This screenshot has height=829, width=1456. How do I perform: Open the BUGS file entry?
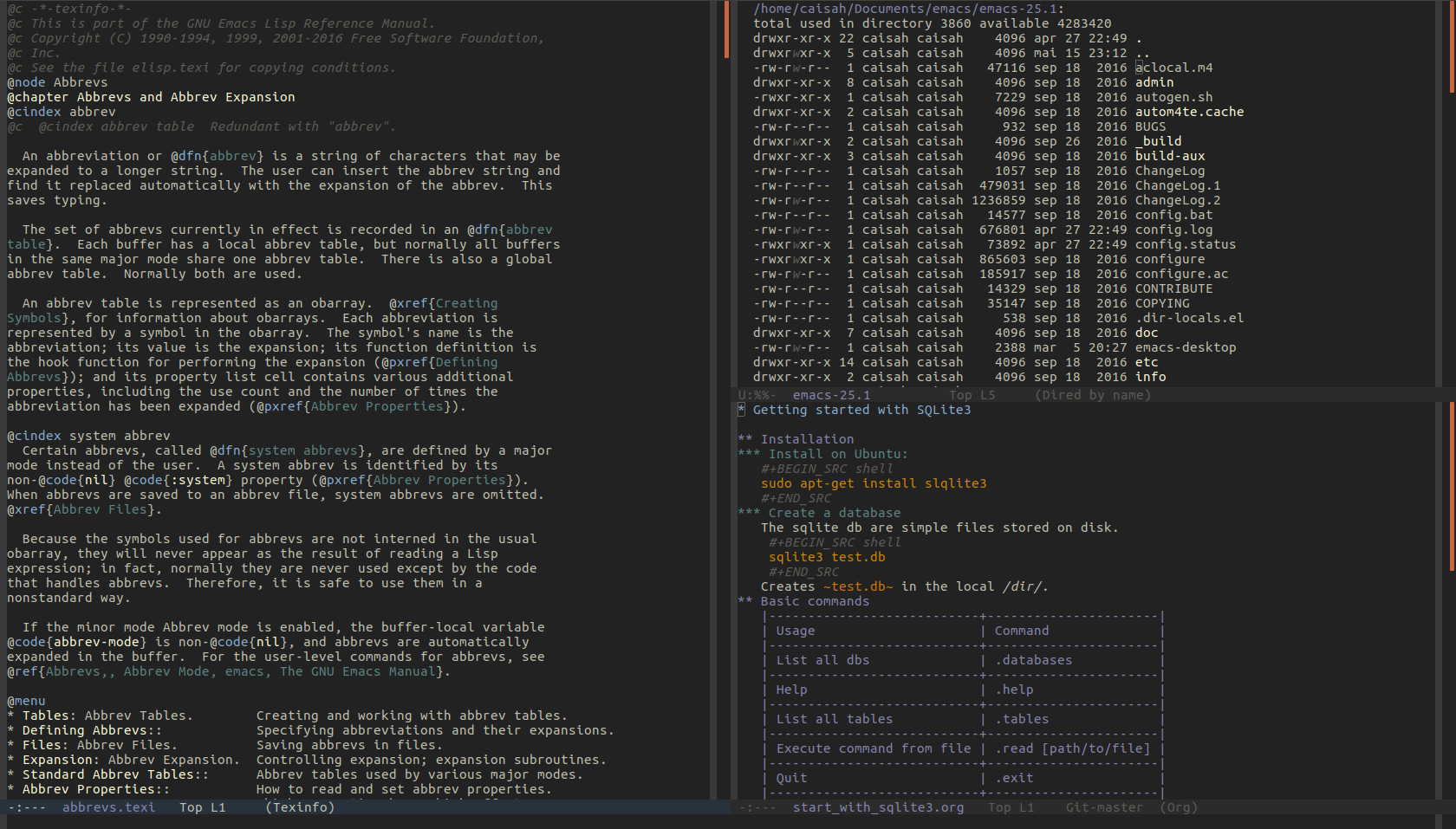pyautogui.click(x=1151, y=126)
